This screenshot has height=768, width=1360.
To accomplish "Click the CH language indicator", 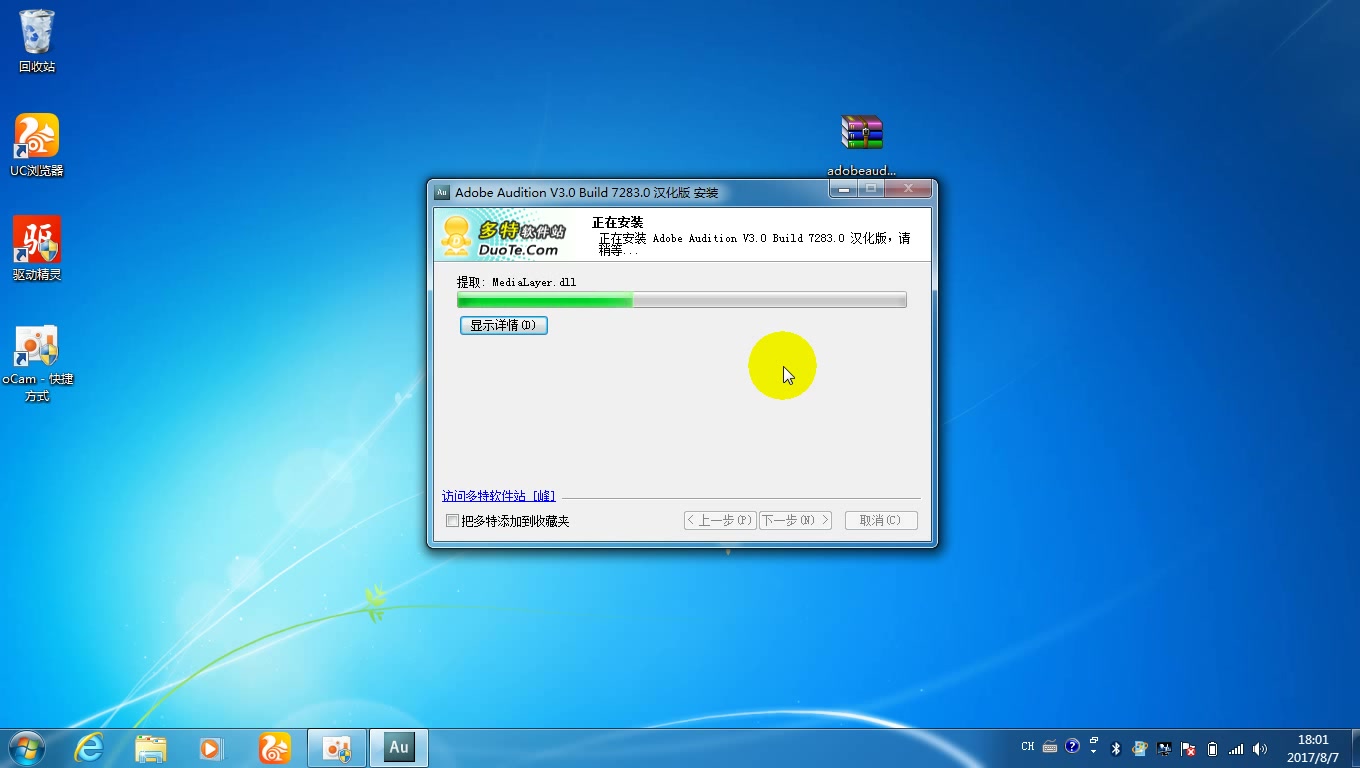I will click(1028, 747).
